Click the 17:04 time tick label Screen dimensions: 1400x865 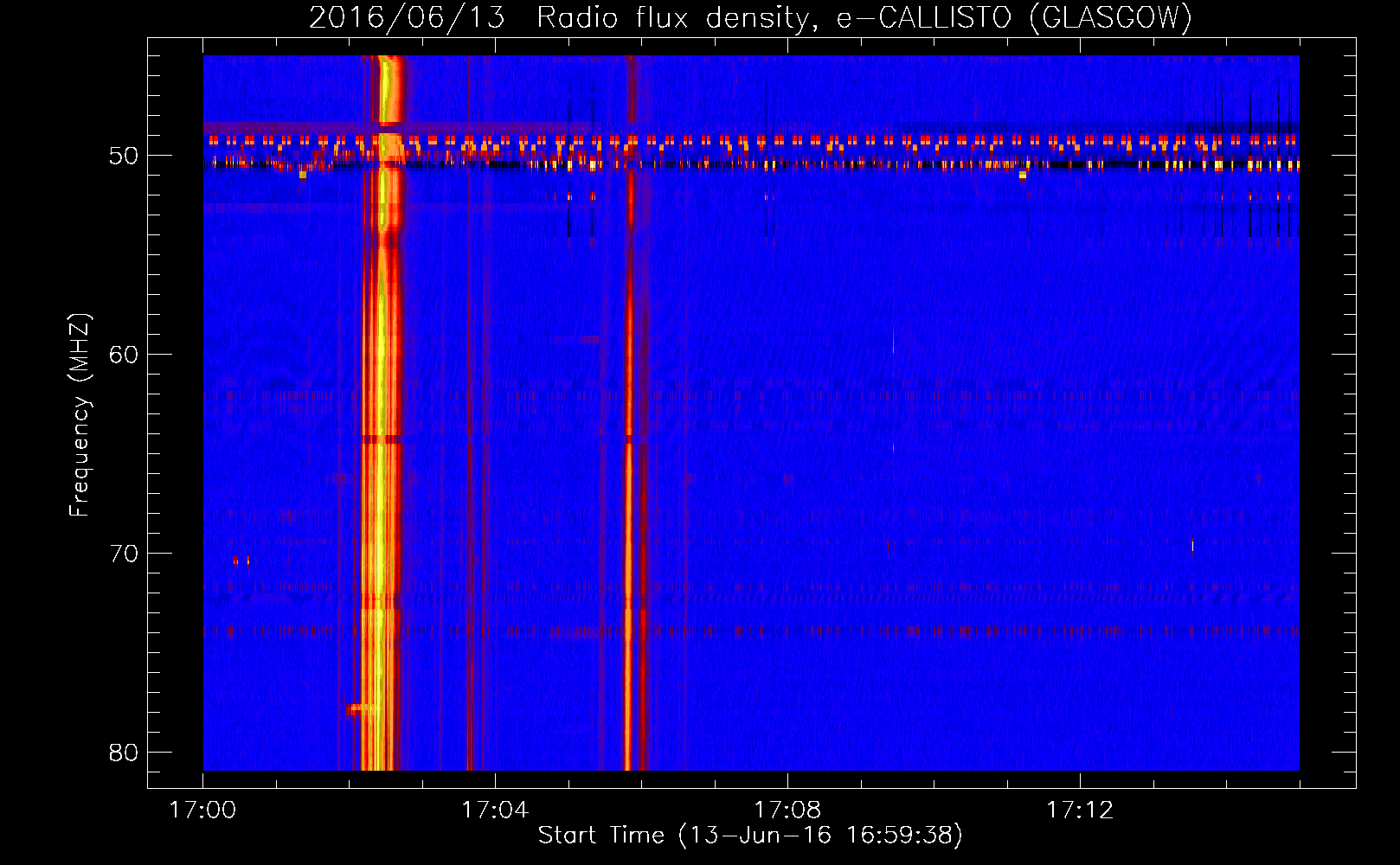point(495,811)
